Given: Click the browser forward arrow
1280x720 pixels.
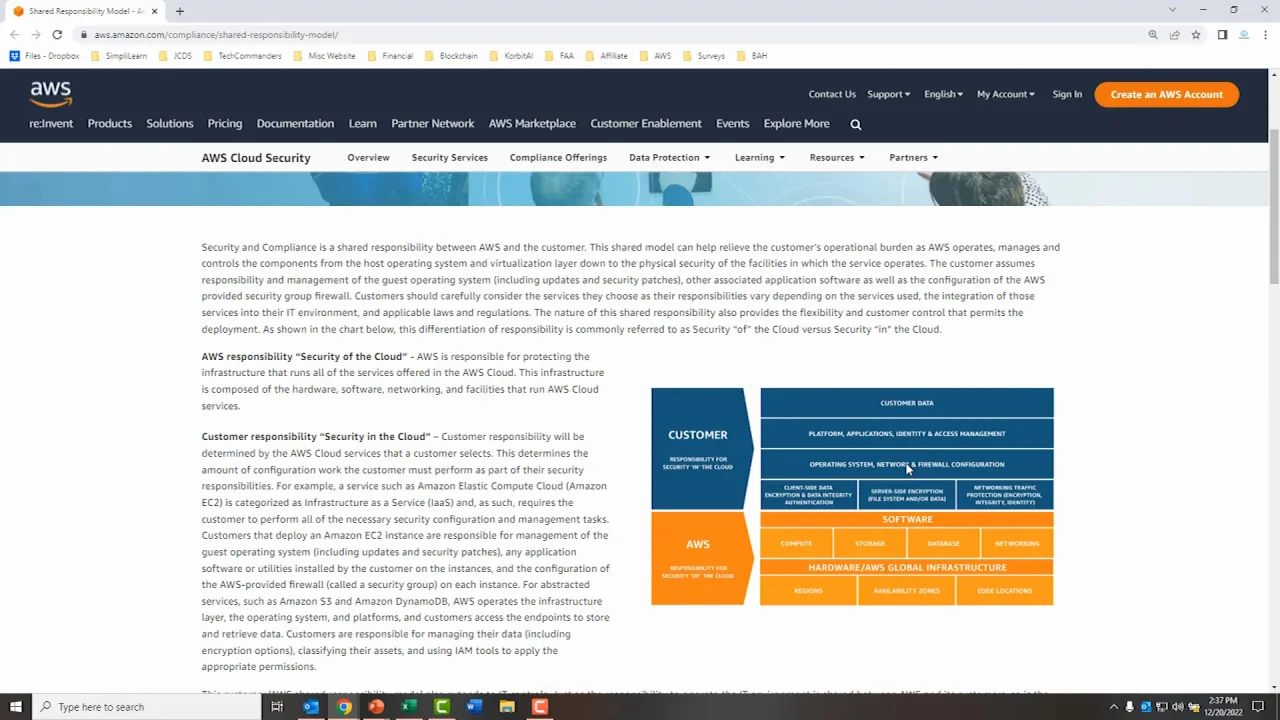Looking at the screenshot, I should [35, 34].
